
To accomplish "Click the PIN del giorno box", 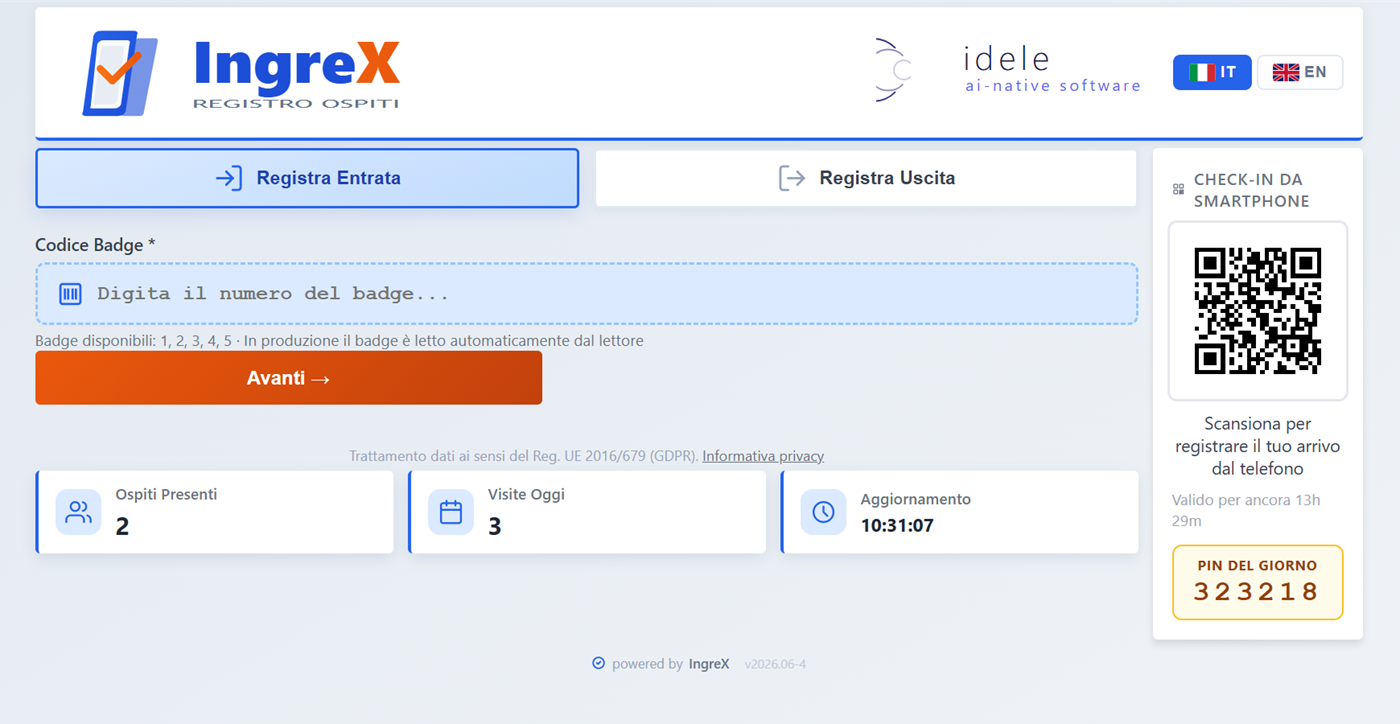I will tap(1258, 582).
